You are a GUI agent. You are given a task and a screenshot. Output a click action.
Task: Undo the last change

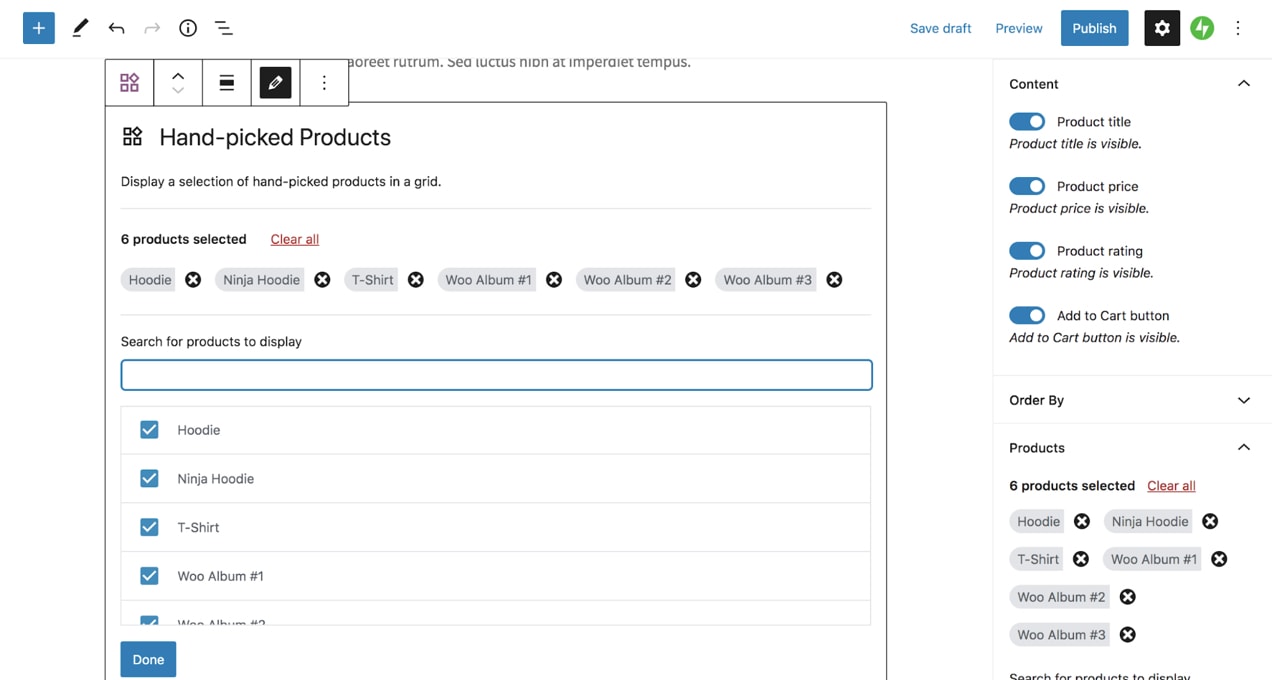(116, 28)
